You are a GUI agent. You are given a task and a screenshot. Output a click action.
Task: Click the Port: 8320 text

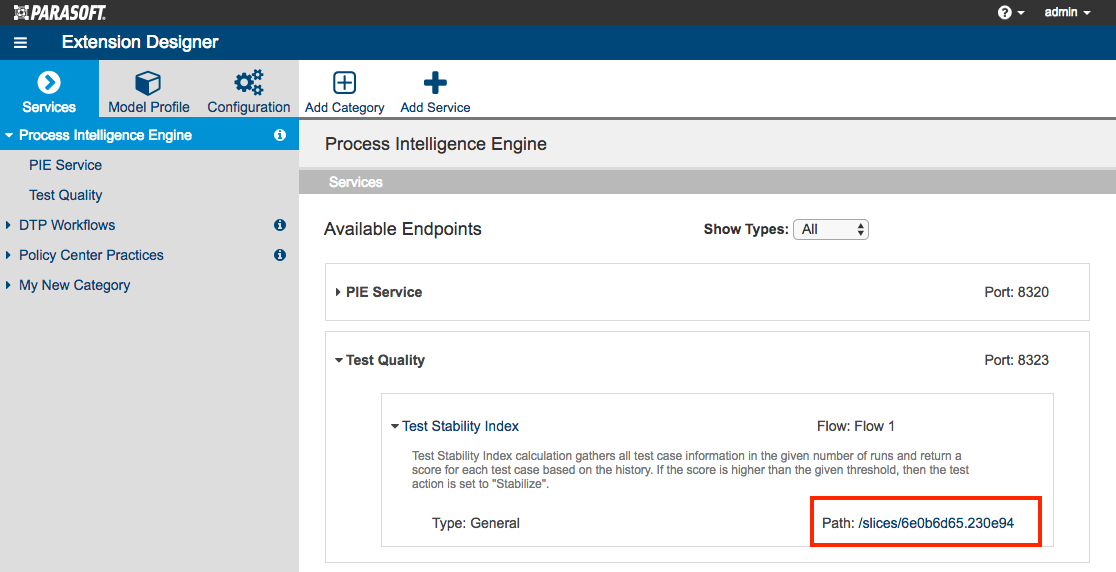1016,292
